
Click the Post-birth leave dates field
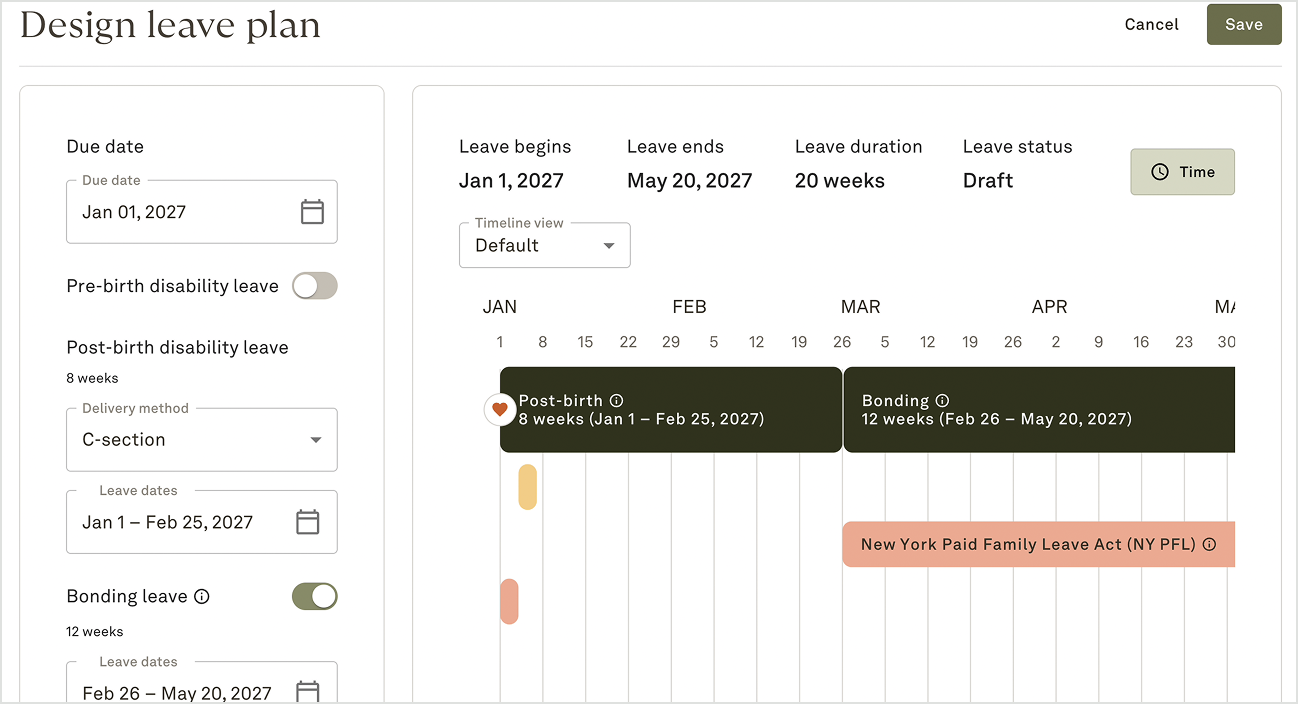(202, 522)
